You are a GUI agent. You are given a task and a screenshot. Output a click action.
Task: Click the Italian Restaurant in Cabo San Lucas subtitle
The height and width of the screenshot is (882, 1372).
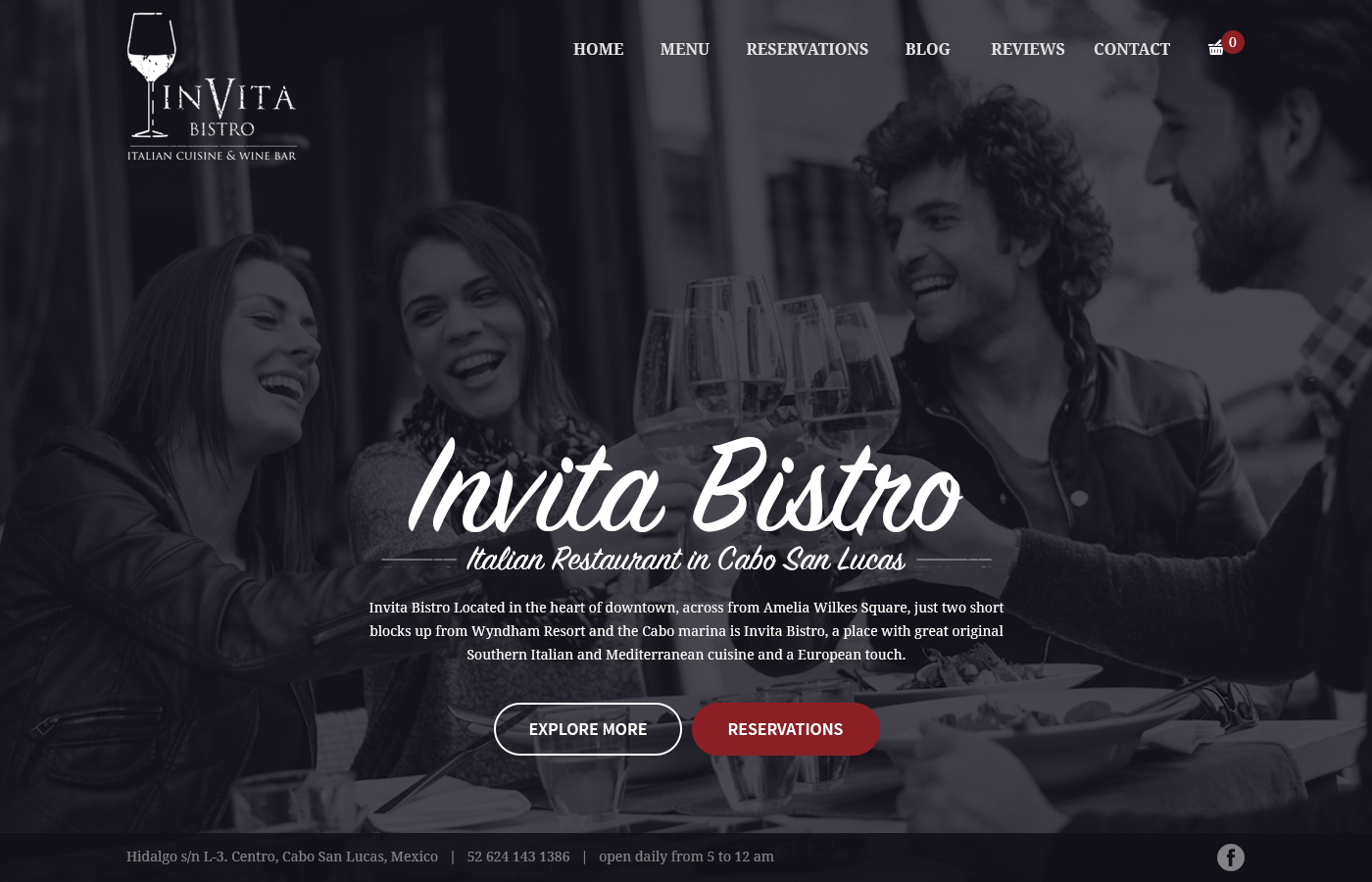tap(685, 559)
